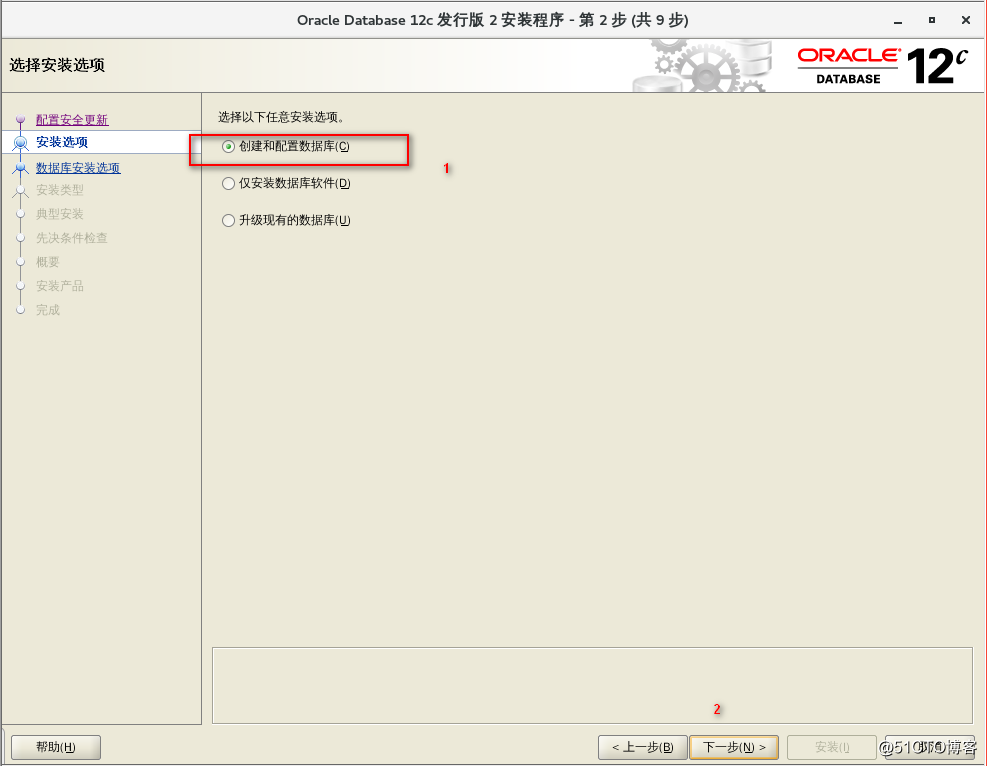Click the disabled 安装(I) button
Viewport: 987px width, 766px height.
click(x=832, y=747)
